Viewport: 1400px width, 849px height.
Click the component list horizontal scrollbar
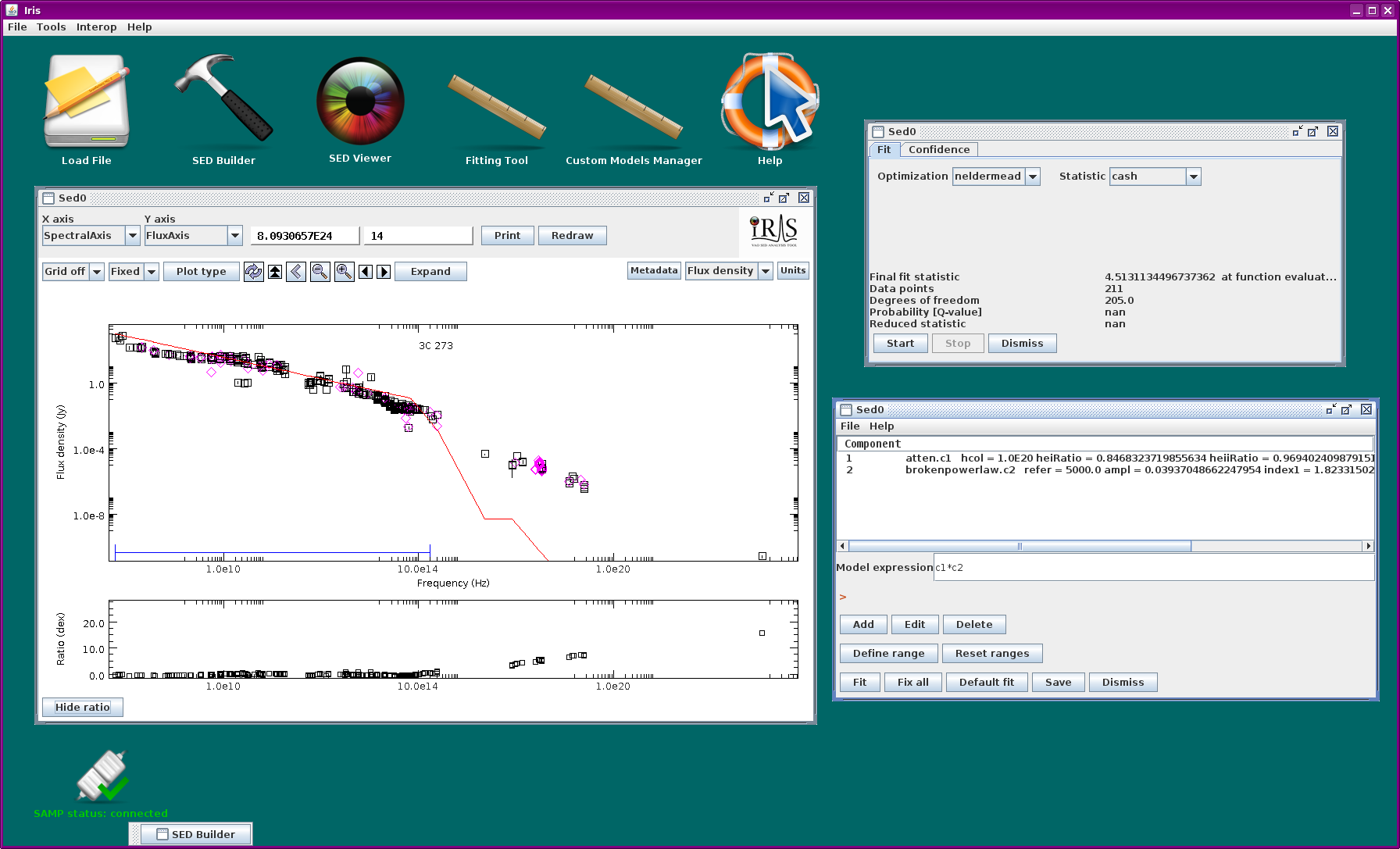click(x=1105, y=546)
